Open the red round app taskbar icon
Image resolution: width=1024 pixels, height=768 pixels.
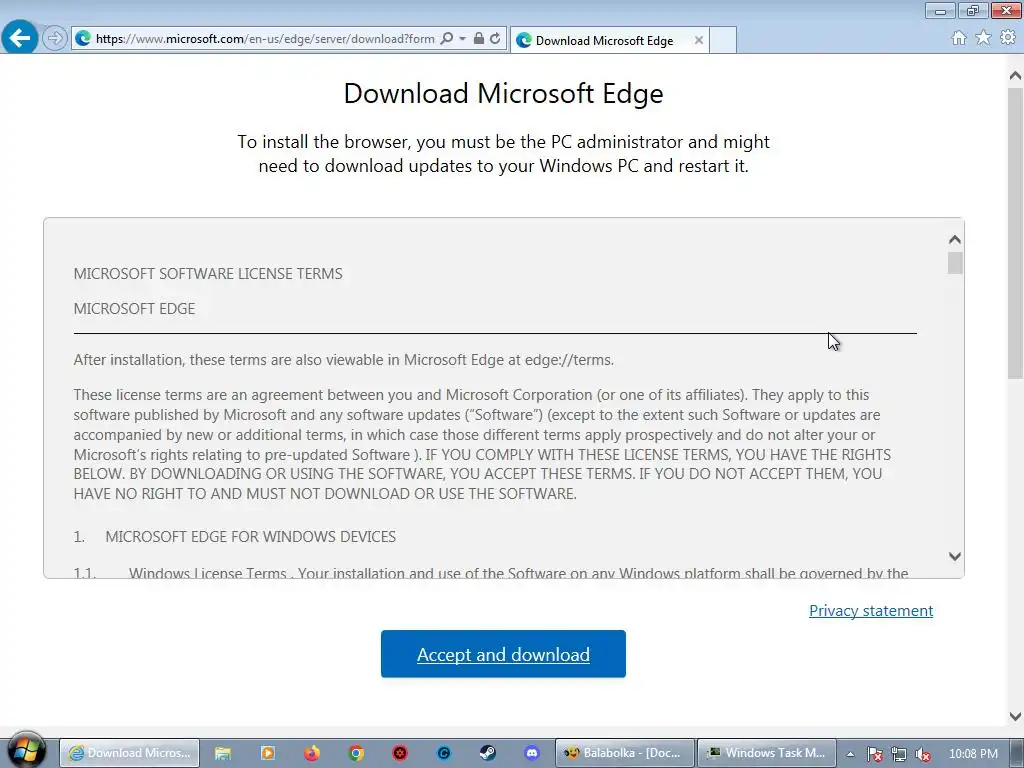coord(400,753)
